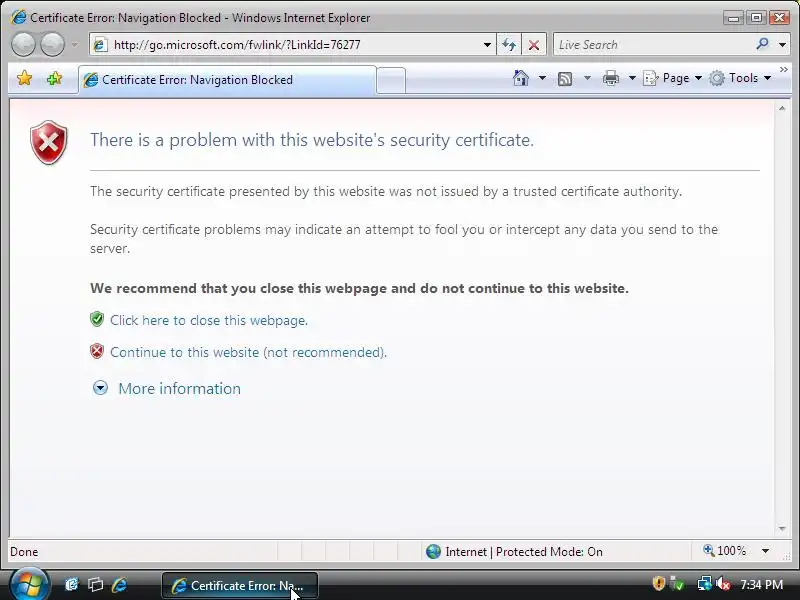This screenshot has height=600, width=800.
Task: Click the Page menu document icon
Action: 651,78
